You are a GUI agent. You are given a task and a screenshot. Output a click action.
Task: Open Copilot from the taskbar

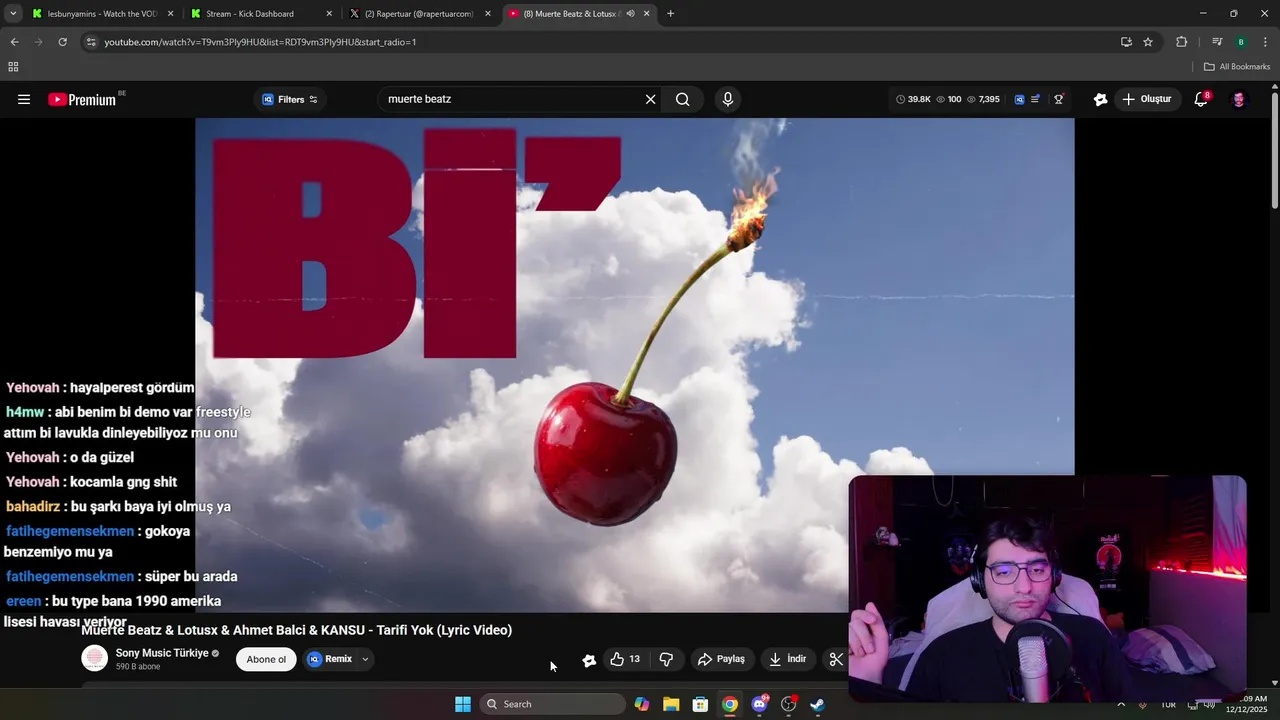(641, 704)
